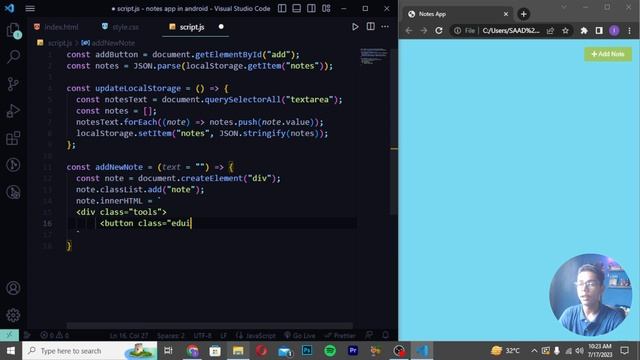
Task: Open Spotify from the taskbar
Action: tap(330, 351)
